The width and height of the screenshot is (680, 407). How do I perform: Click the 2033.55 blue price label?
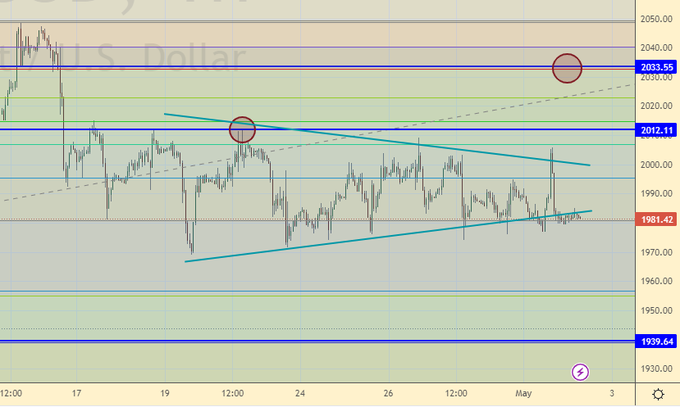[657, 67]
